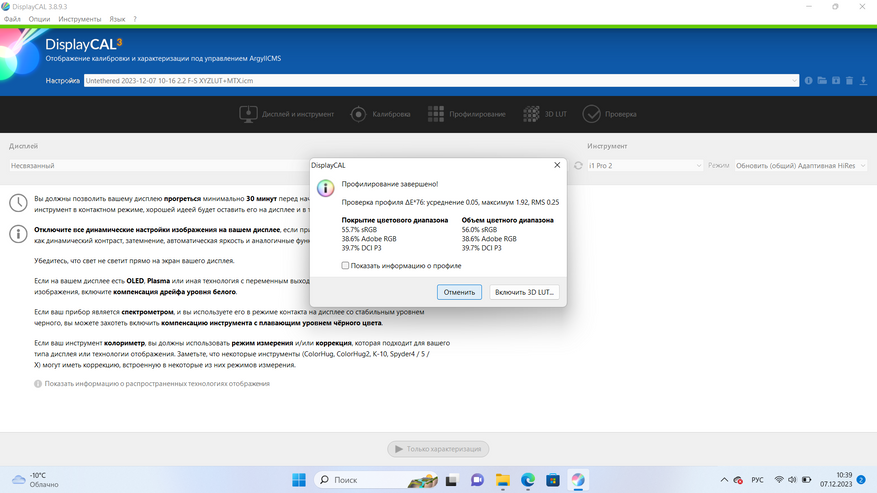The image size is (877, 493).
Task: Open the Инструменты menu
Action: (79, 19)
